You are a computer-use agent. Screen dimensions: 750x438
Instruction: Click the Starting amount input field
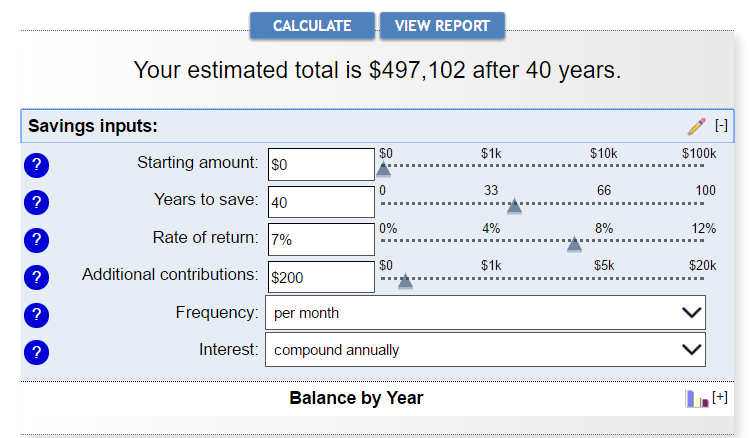[x=321, y=165]
